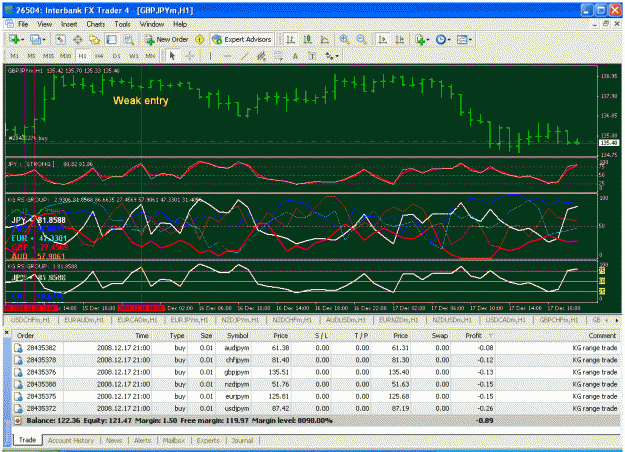Select the M5 timeframe
Viewport: 625px width, 452px height.
point(31,56)
